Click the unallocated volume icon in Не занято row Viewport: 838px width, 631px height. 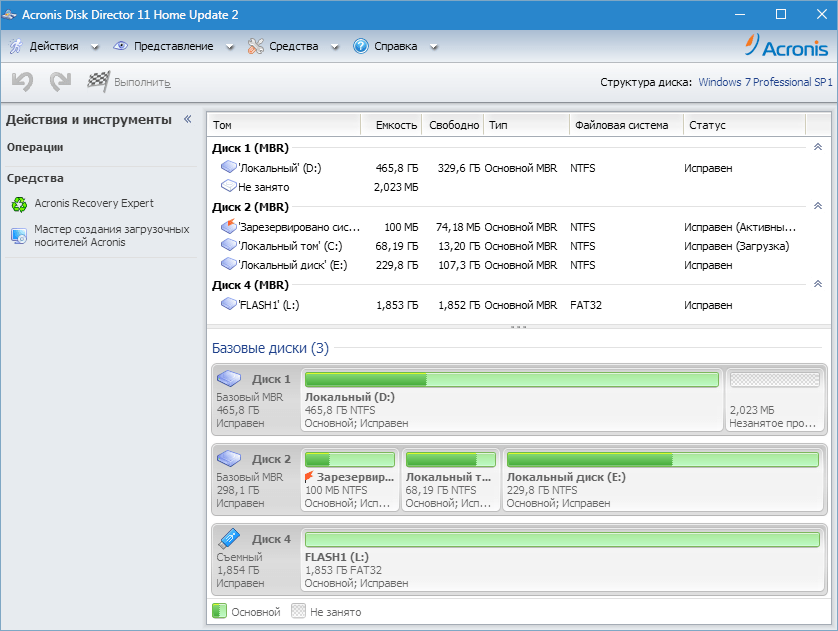229,186
